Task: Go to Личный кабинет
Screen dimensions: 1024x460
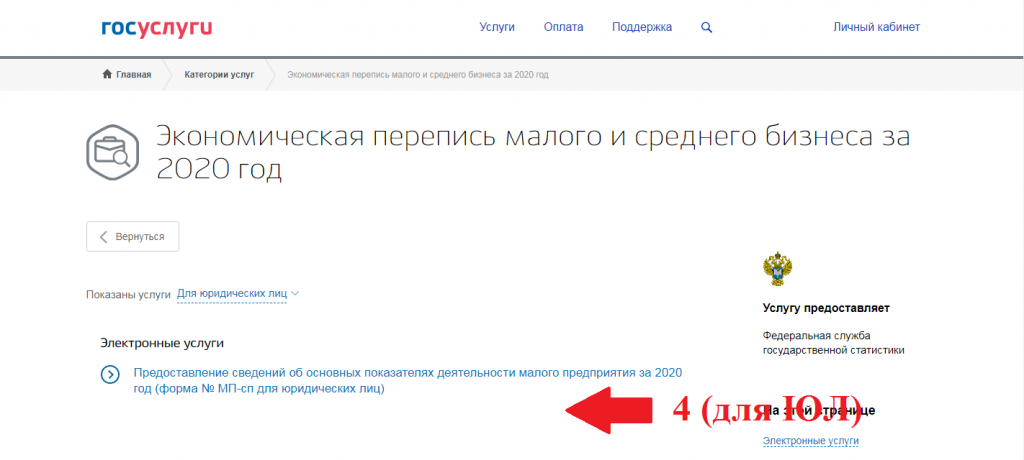Action: point(876,27)
